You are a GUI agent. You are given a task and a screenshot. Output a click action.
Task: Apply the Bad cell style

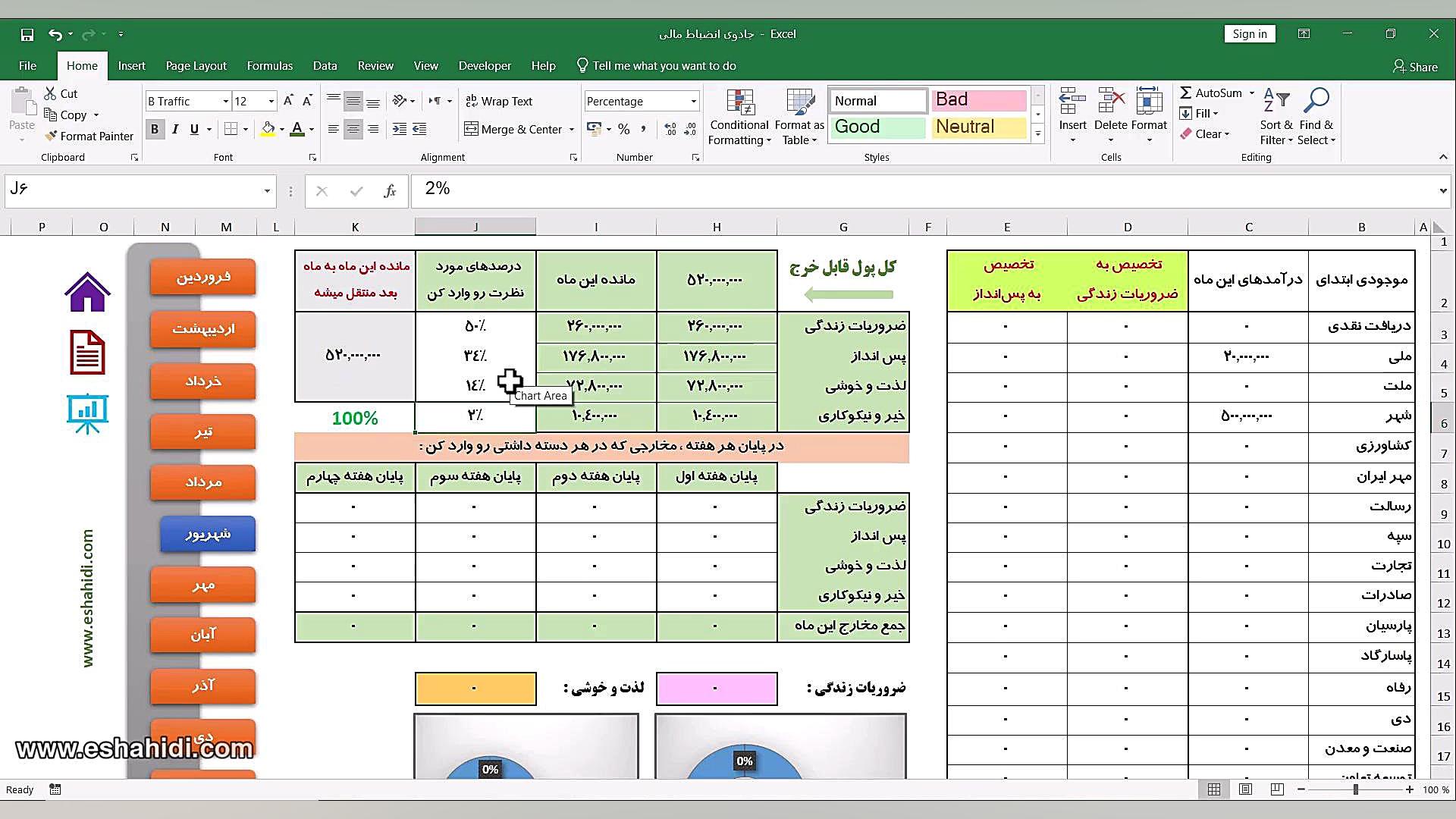coord(978,100)
